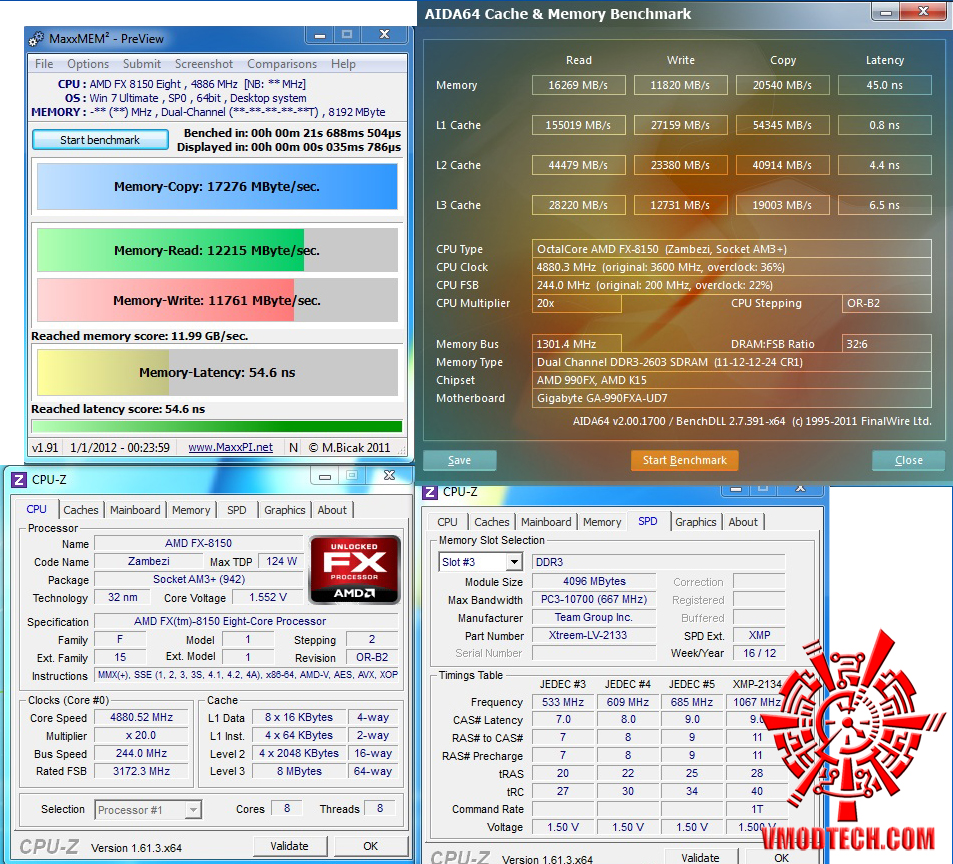Click the Memory-Copy result bar
The image size is (953, 864).
pyautogui.click(x=217, y=187)
